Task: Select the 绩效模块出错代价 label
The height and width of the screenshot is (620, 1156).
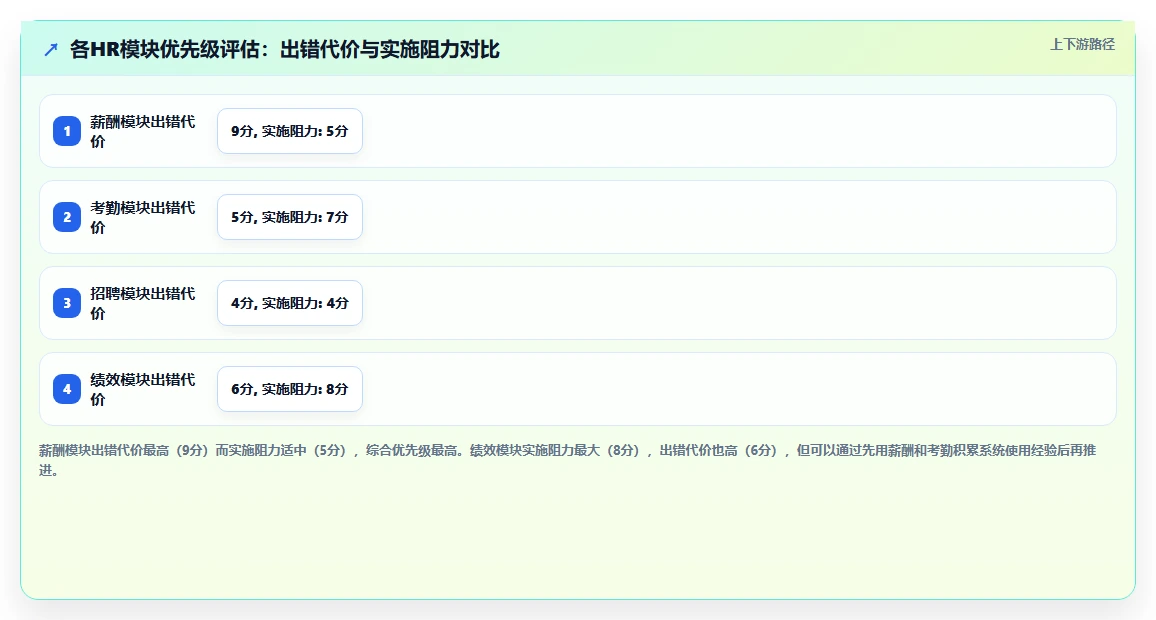Action: 143,389
